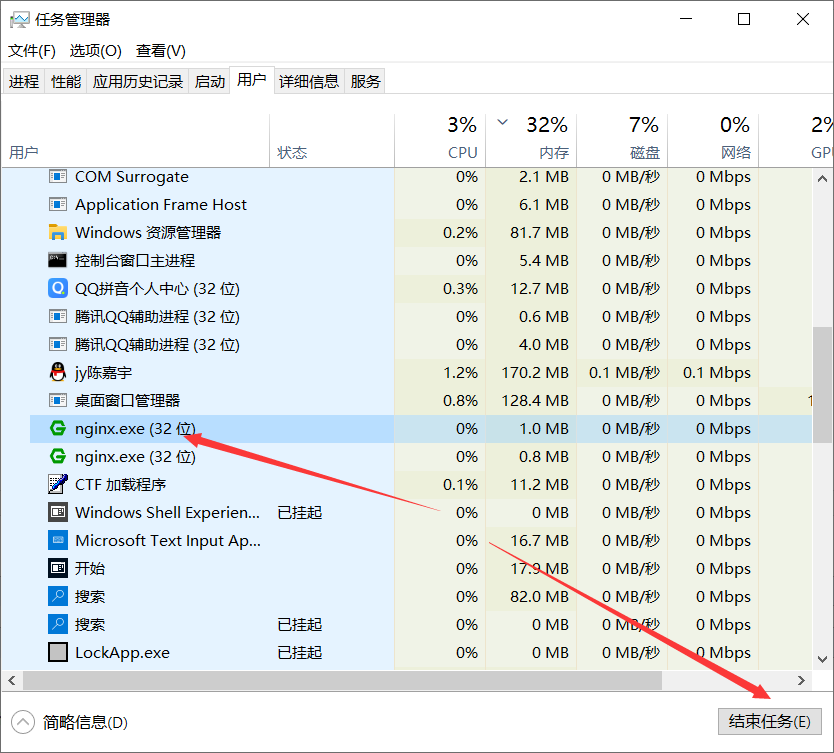
Task: Click 已挂起 status of LockApp.exe
Action: click(x=300, y=652)
